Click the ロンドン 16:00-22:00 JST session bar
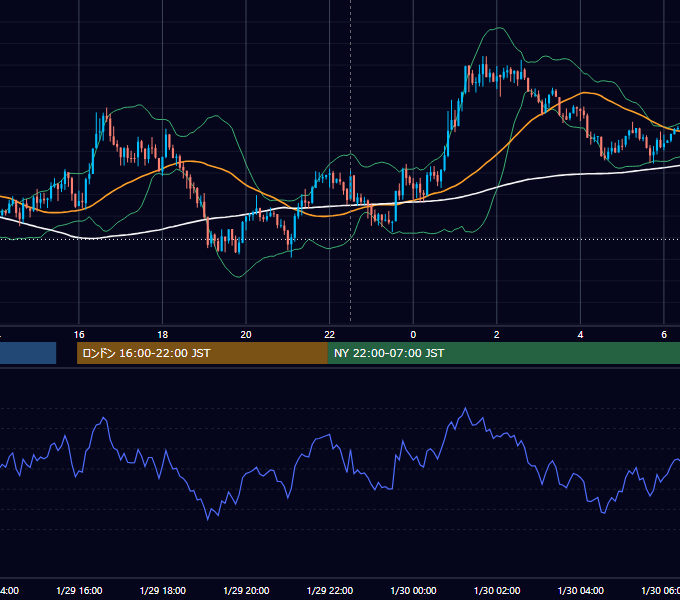The height and width of the screenshot is (600, 680). (x=202, y=353)
